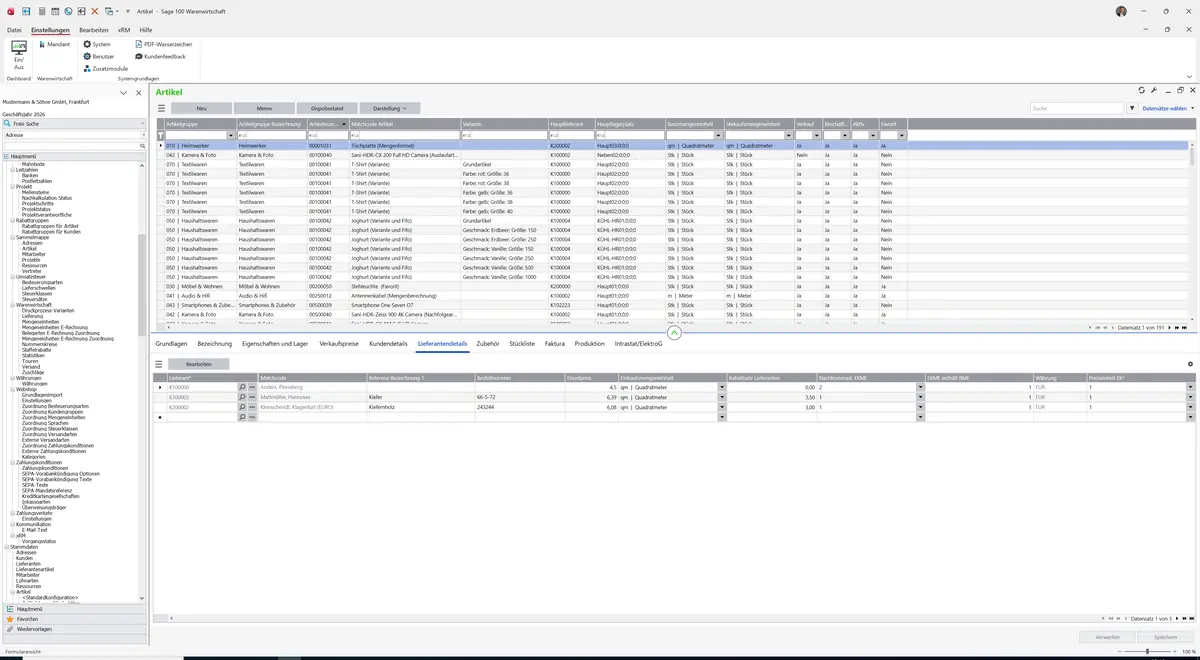The image size is (1200, 660).
Task: Switch to the Verkaufspreise tab
Action: coord(339,343)
